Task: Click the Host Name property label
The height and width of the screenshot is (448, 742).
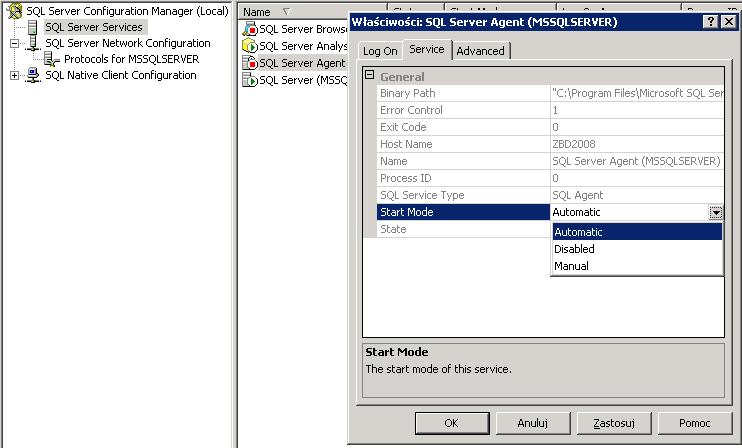Action: point(406,144)
